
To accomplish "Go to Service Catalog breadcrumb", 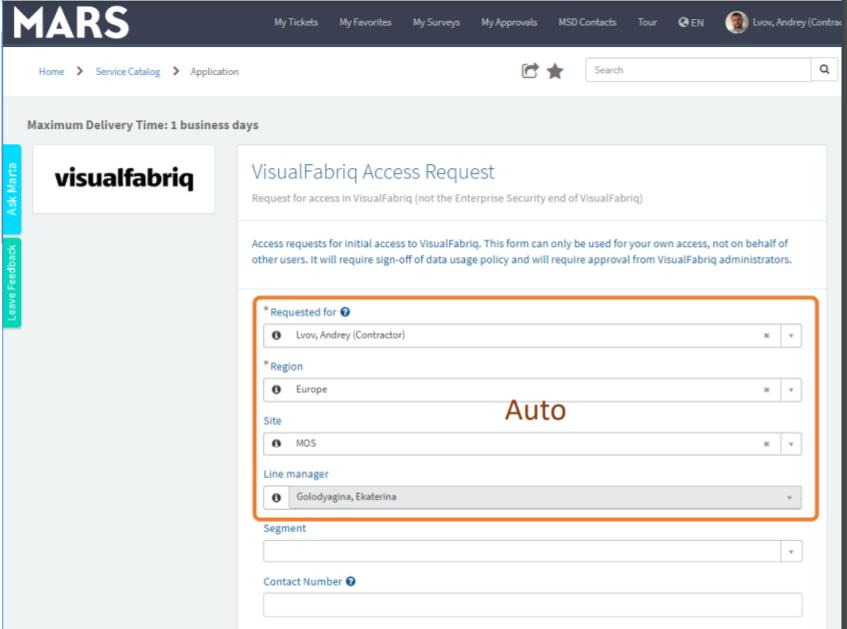I will [x=127, y=71].
